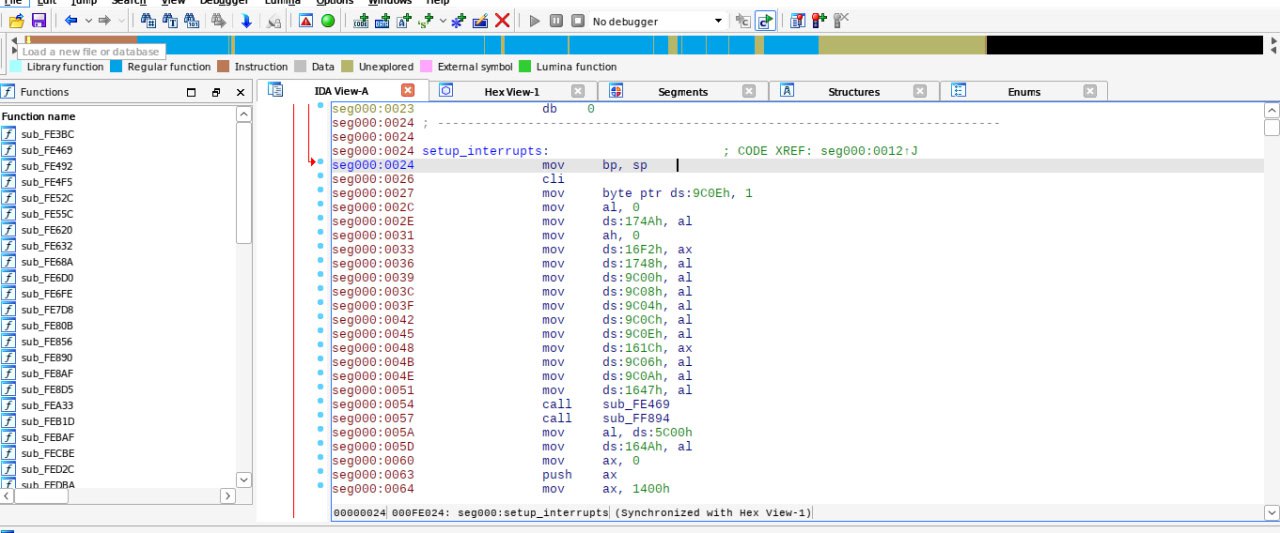The height and width of the screenshot is (533, 1280).
Task: Click the black region of navigation band
Action: click(1123, 45)
